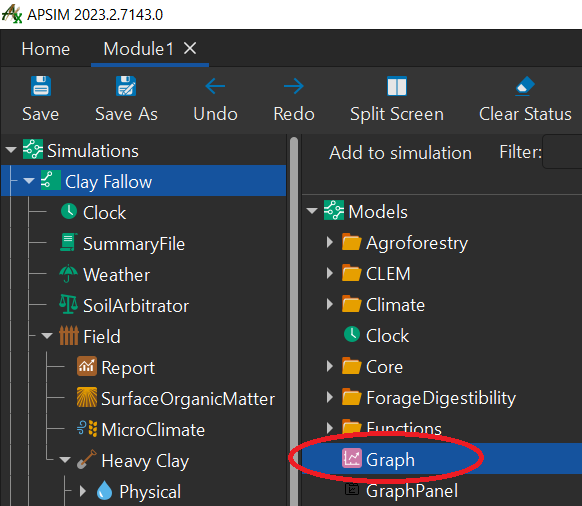This screenshot has height=506, width=582.
Task: Click the SurfaceOrganicMatter icon
Action: tap(86, 398)
